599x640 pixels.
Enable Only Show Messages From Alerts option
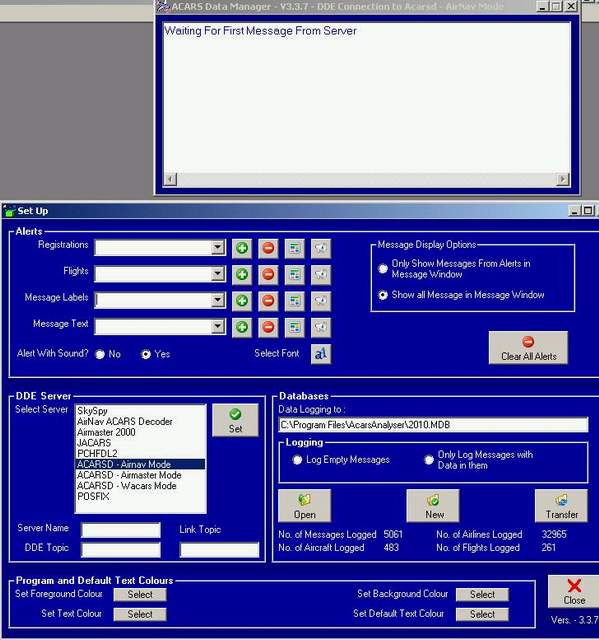(383, 269)
